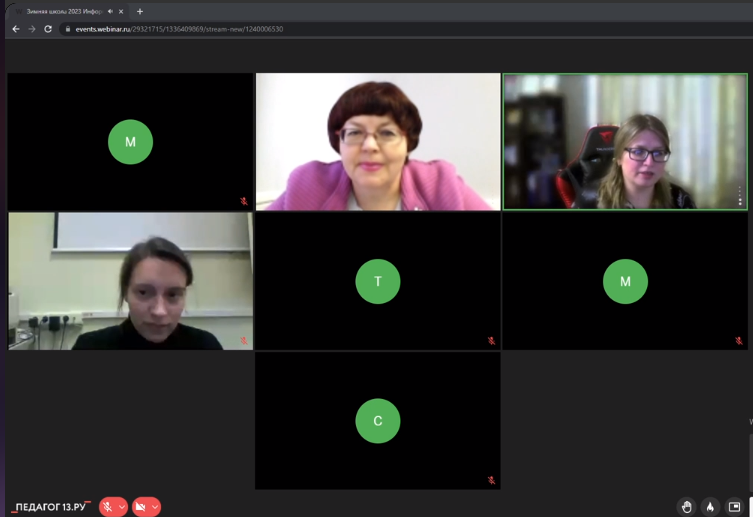Screen dimensions: 753x517
Task: Click the ПЕДАГОГ 13.РУ logo
Action: click(x=51, y=507)
